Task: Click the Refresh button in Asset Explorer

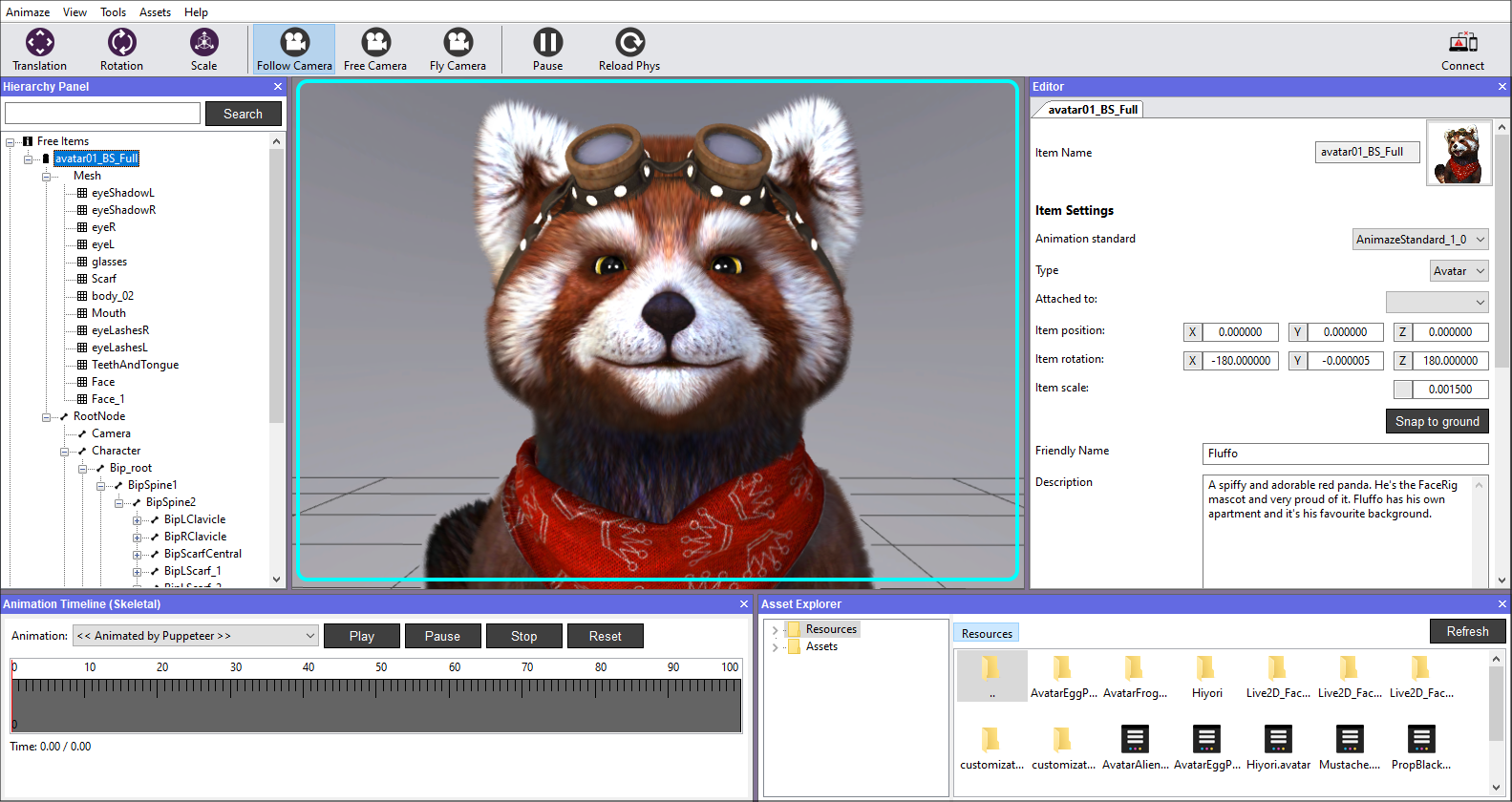Action: 1467,631
